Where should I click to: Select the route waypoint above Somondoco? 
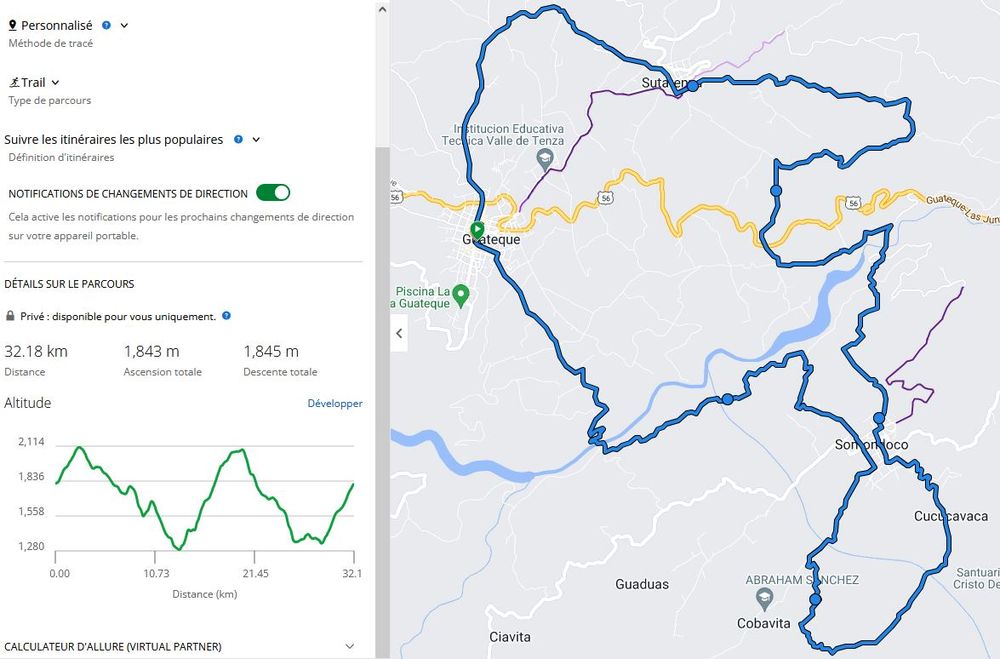coord(879,418)
